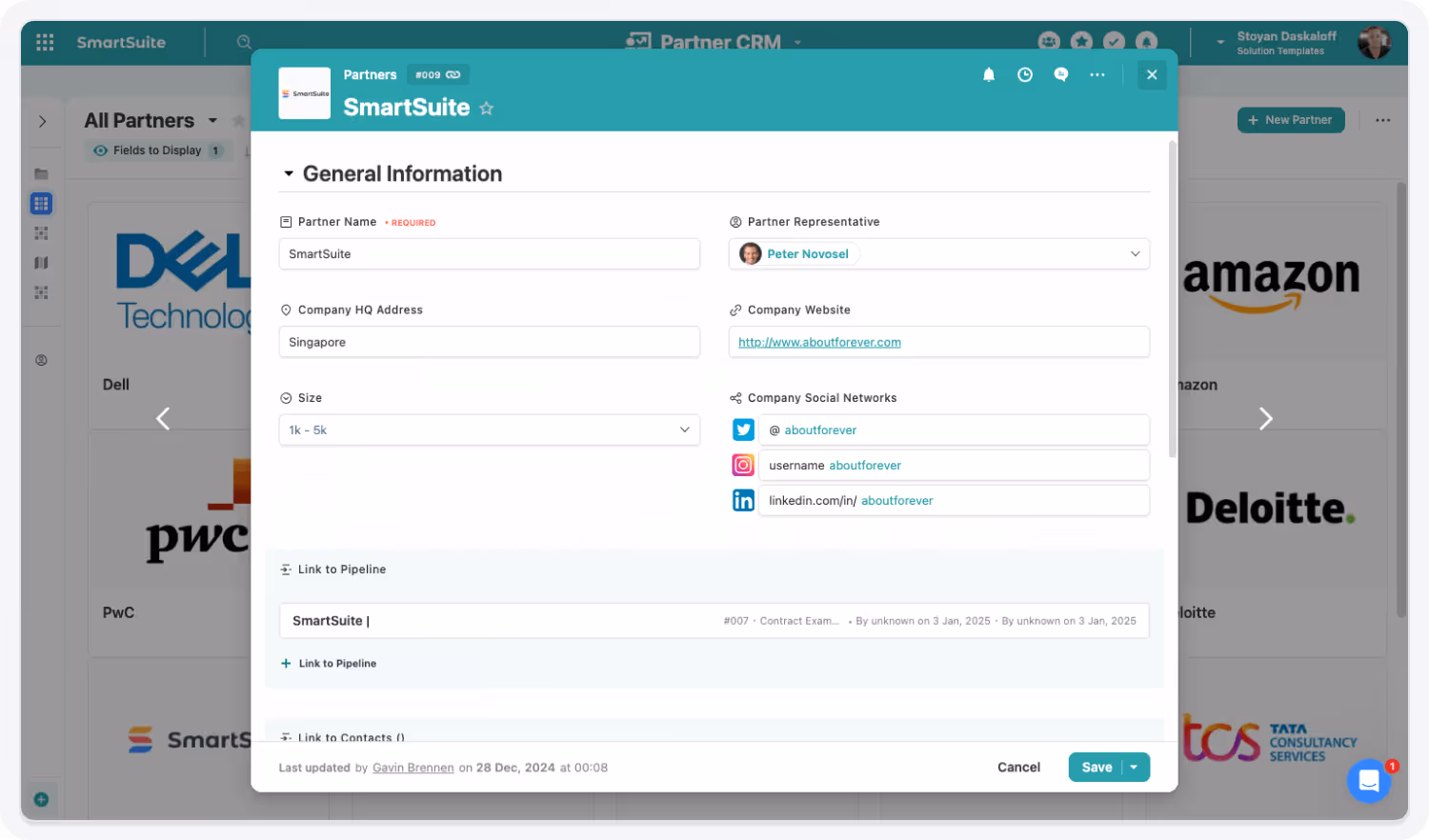Click the LinkedIn aboutforever field
Viewport: 1429px width, 840px height.
tap(955, 500)
